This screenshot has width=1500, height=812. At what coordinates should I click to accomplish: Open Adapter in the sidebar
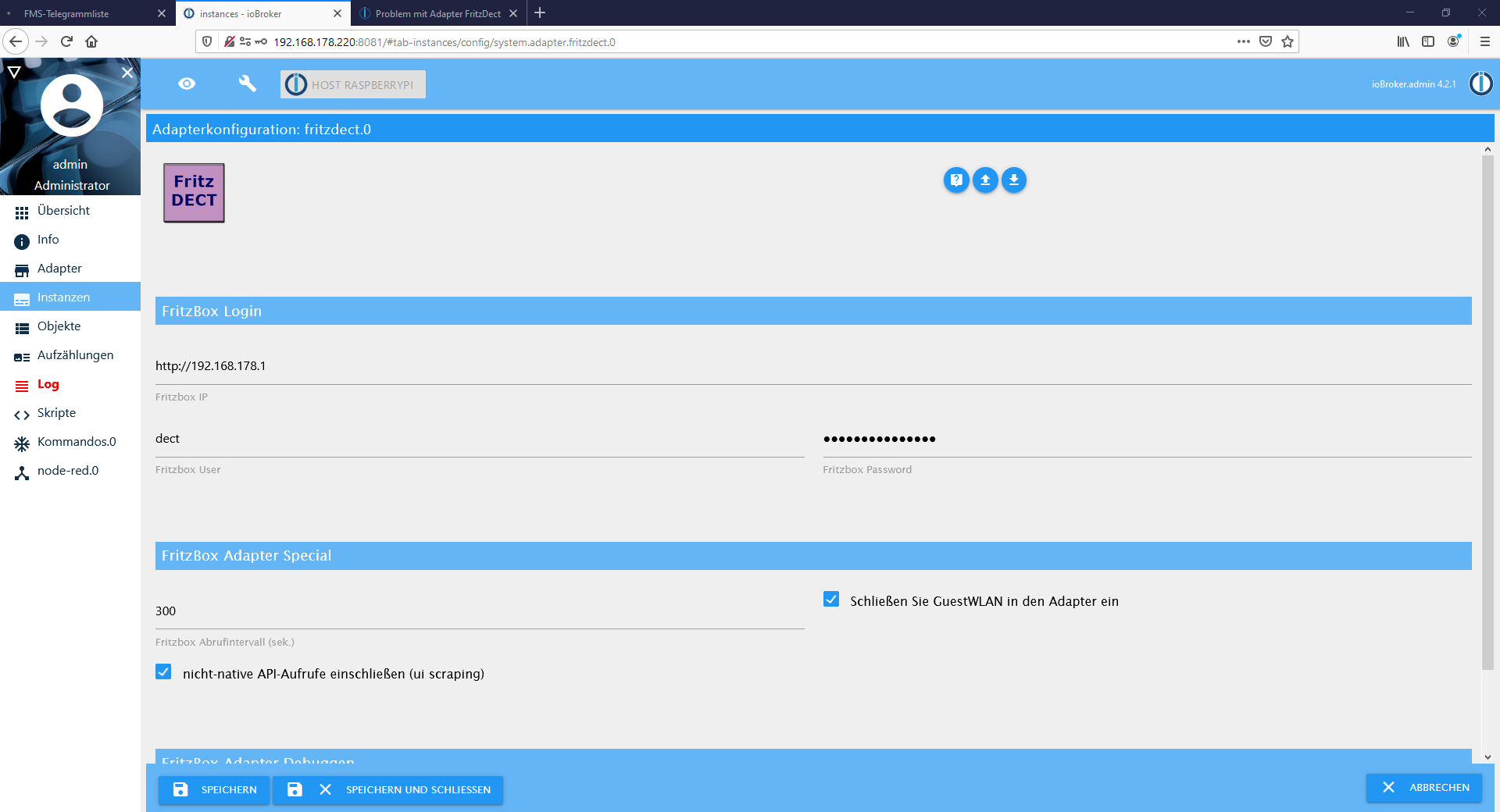click(x=70, y=269)
